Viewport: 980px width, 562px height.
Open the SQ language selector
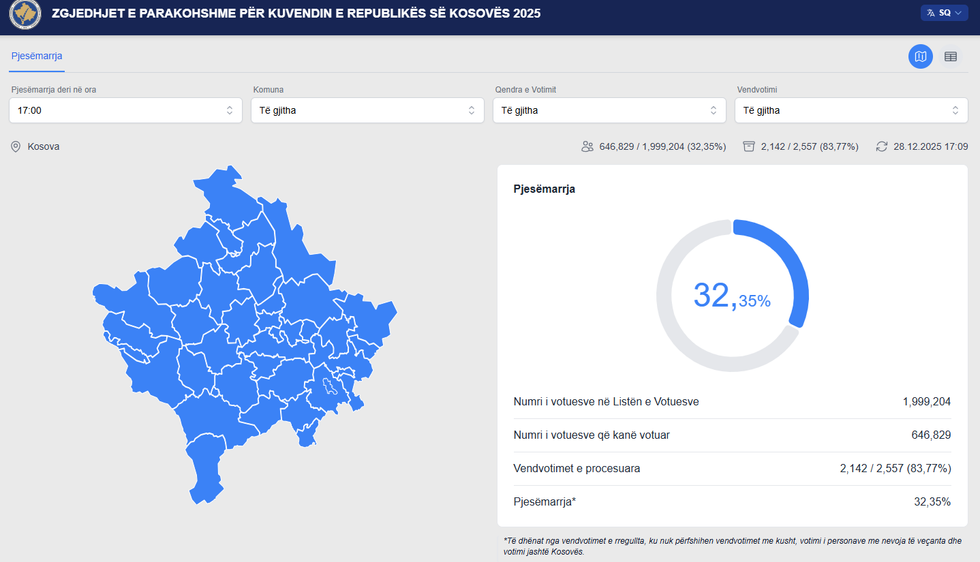(943, 13)
